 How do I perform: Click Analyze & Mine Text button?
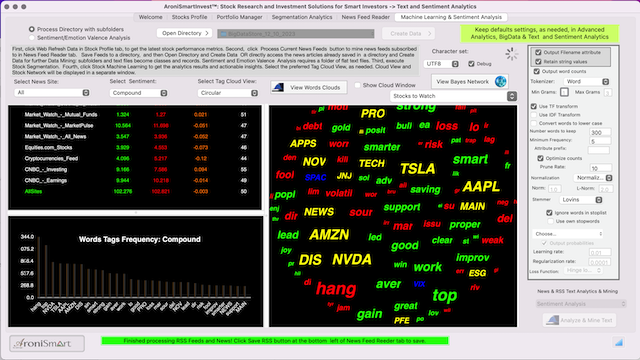click(579, 320)
